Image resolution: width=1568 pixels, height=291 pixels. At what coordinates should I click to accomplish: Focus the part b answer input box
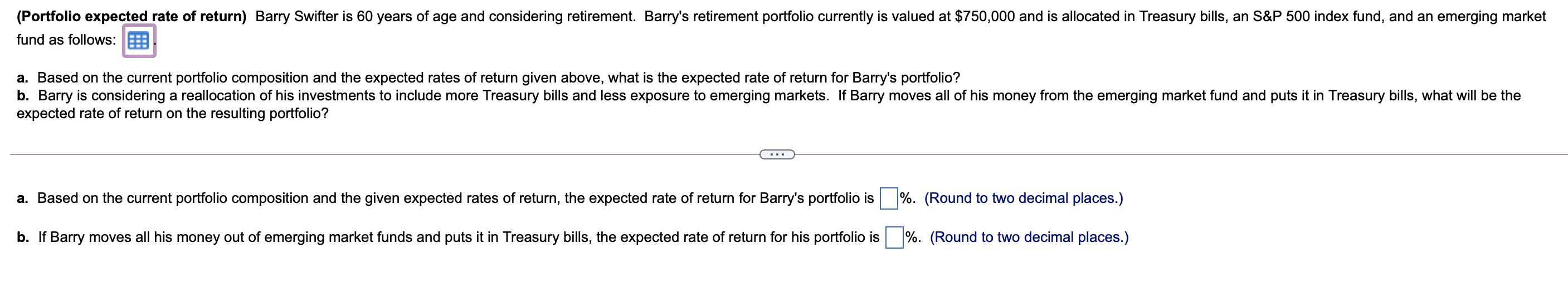pos(894,237)
